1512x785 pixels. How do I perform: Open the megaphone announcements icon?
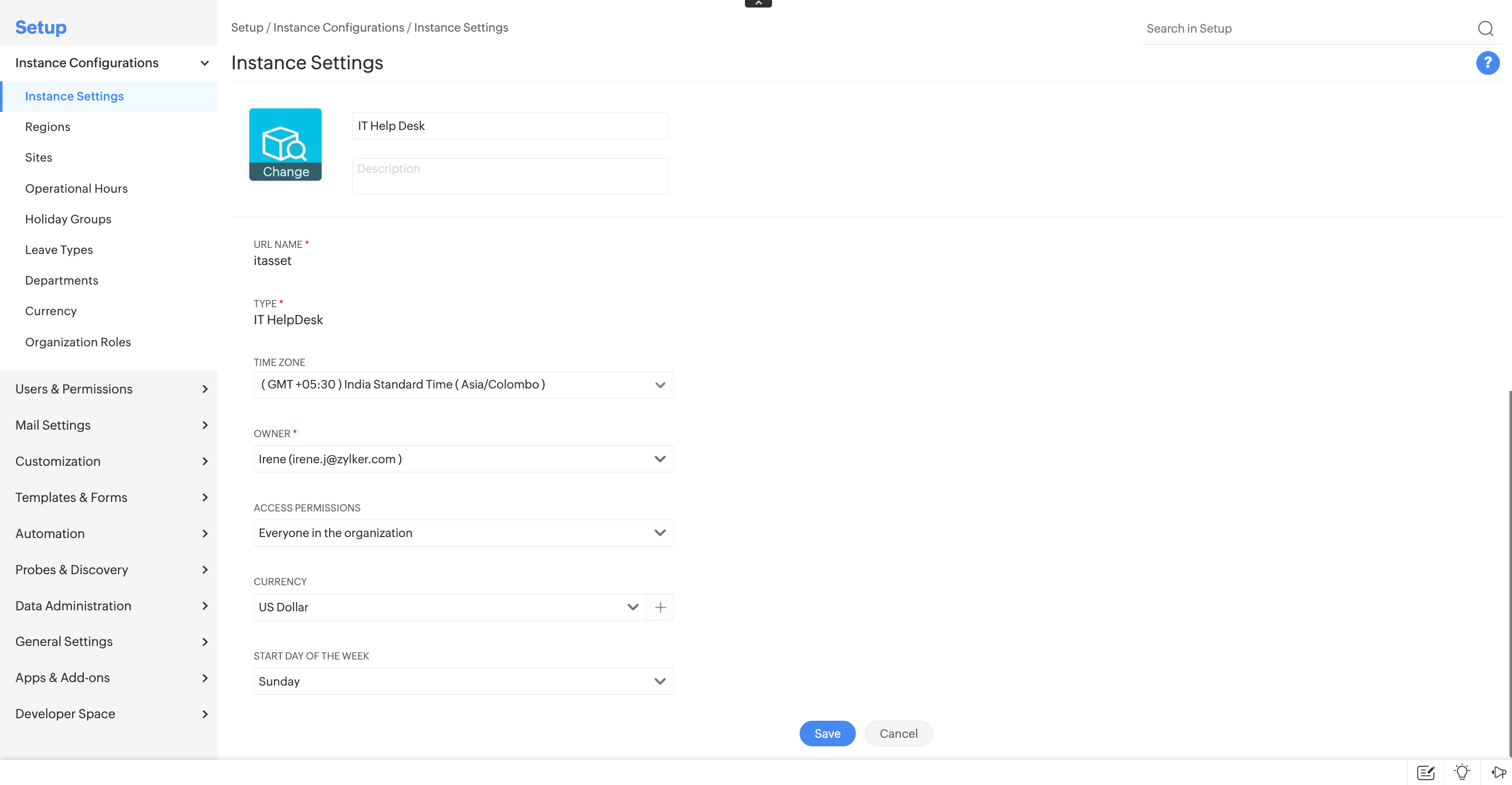click(x=1498, y=771)
